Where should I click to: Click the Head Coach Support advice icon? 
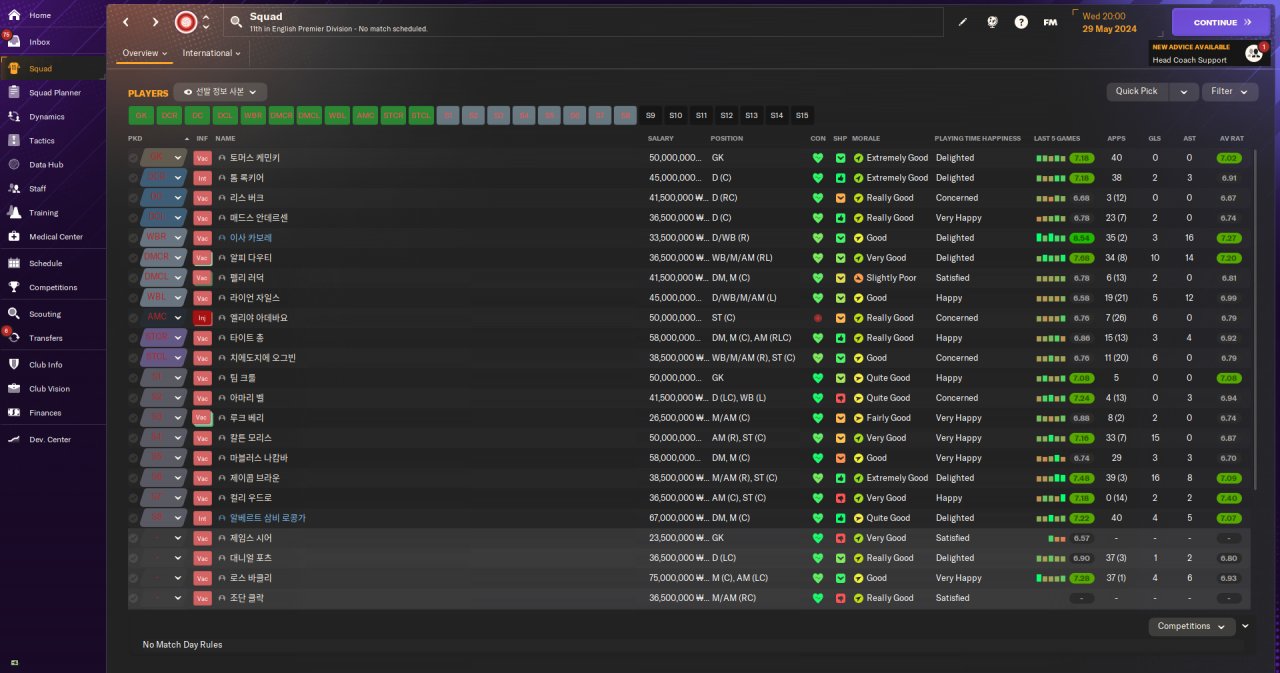click(x=1253, y=53)
